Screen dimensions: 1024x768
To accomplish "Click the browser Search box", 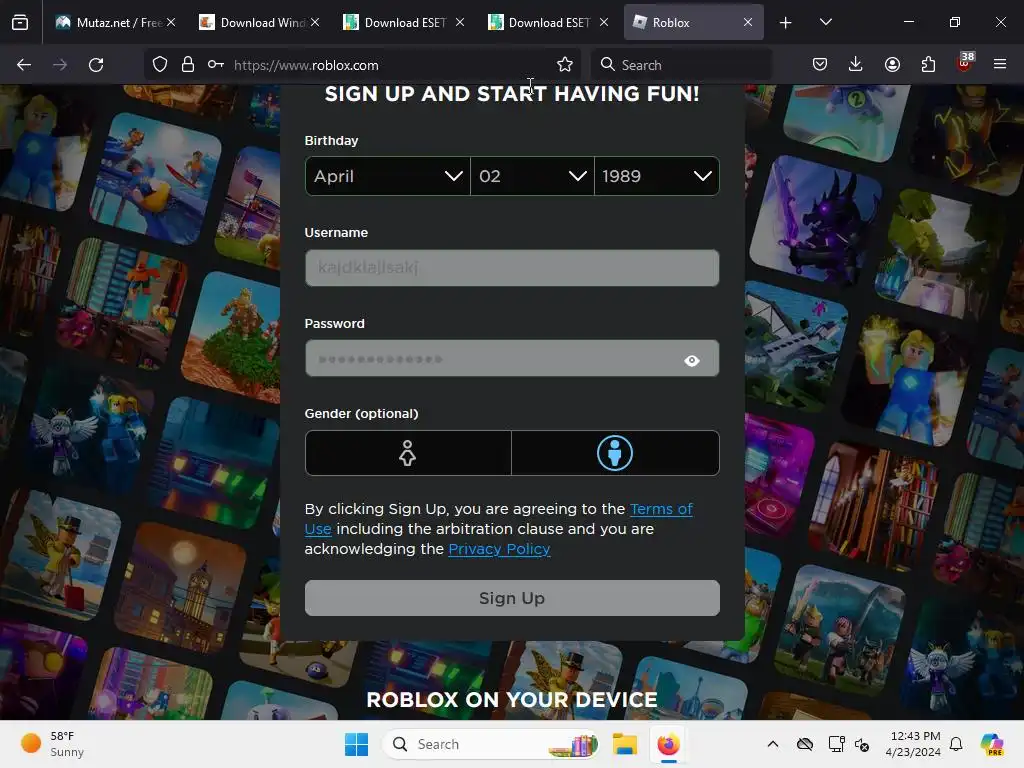I will pos(681,65).
